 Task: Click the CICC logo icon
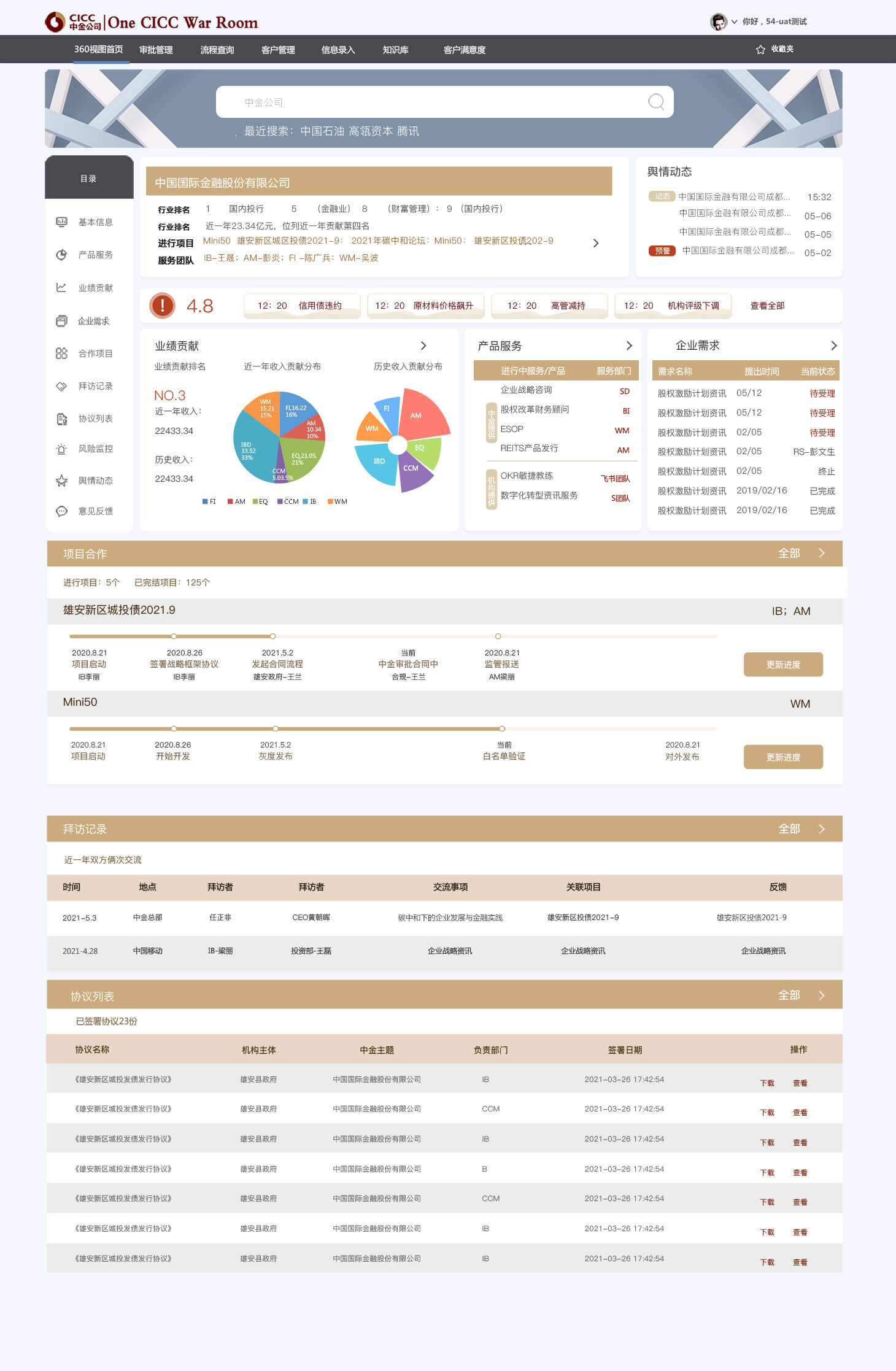55,21
